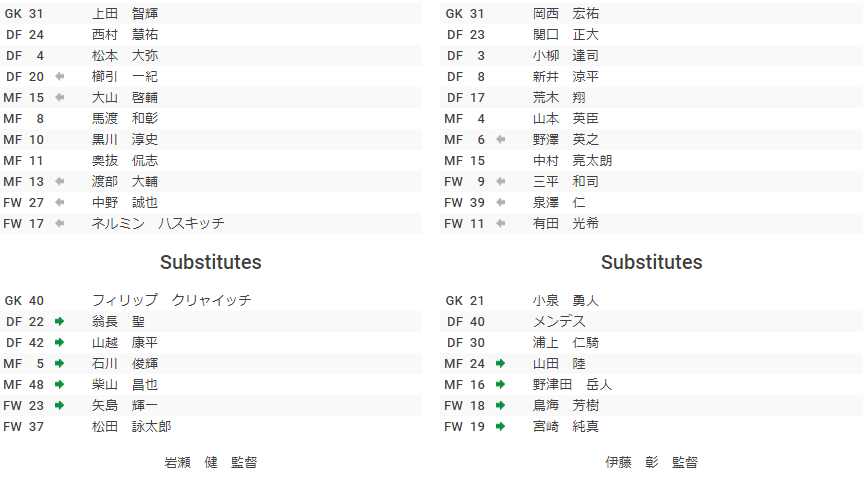This screenshot has height=481, width=867.
Task: Click left team Substitutes heading
Action: tap(211, 262)
